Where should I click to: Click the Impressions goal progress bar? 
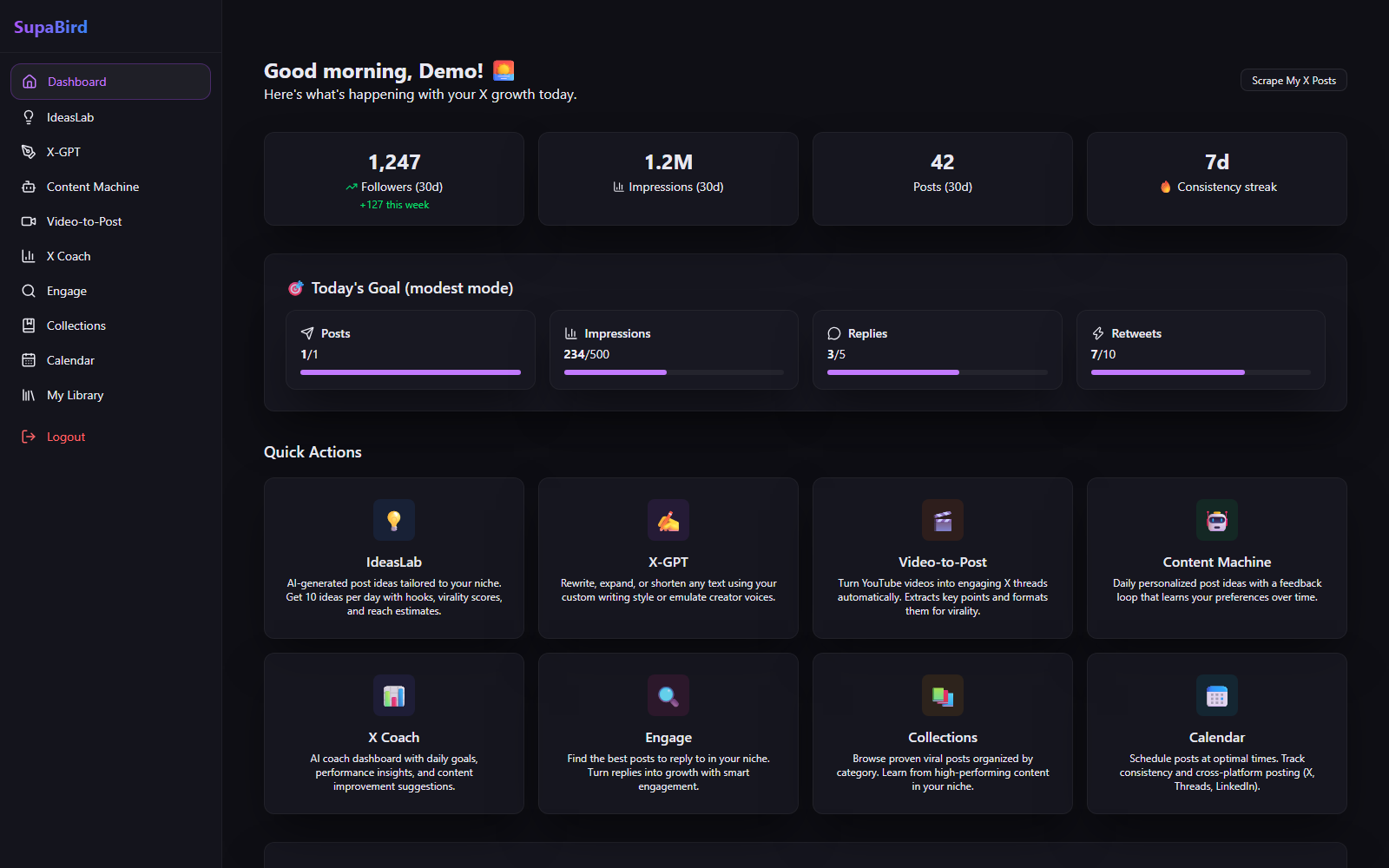[674, 372]
